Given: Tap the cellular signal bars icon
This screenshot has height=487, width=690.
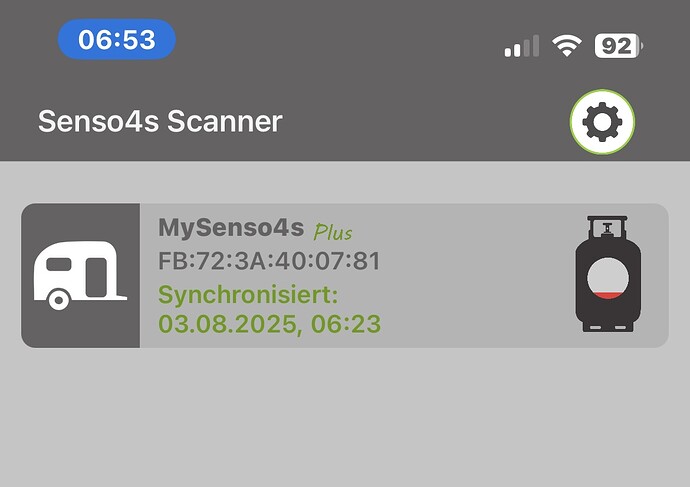Looking at the screenshot, I should (521, 46).
